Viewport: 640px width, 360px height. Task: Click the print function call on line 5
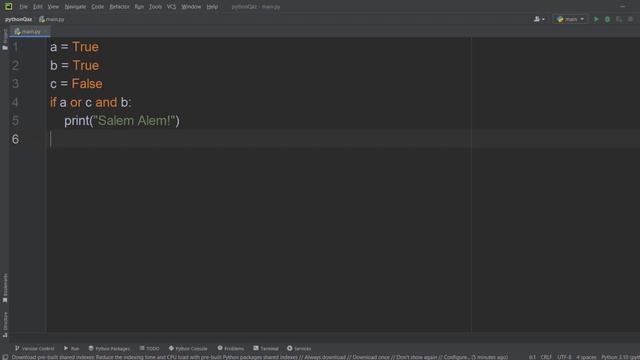point(76,121)
